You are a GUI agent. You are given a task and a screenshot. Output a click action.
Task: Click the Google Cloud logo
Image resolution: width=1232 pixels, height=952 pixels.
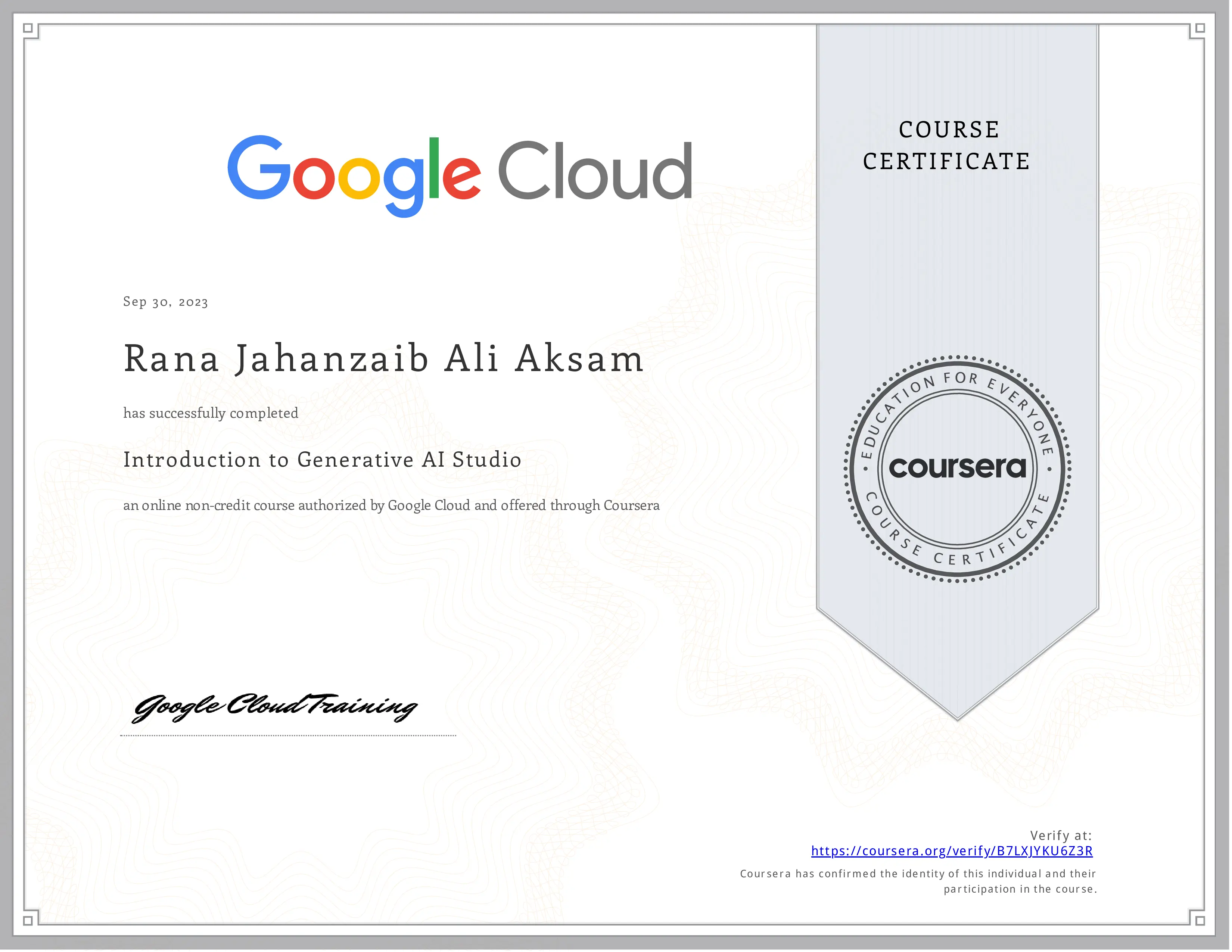pos(459,175)
